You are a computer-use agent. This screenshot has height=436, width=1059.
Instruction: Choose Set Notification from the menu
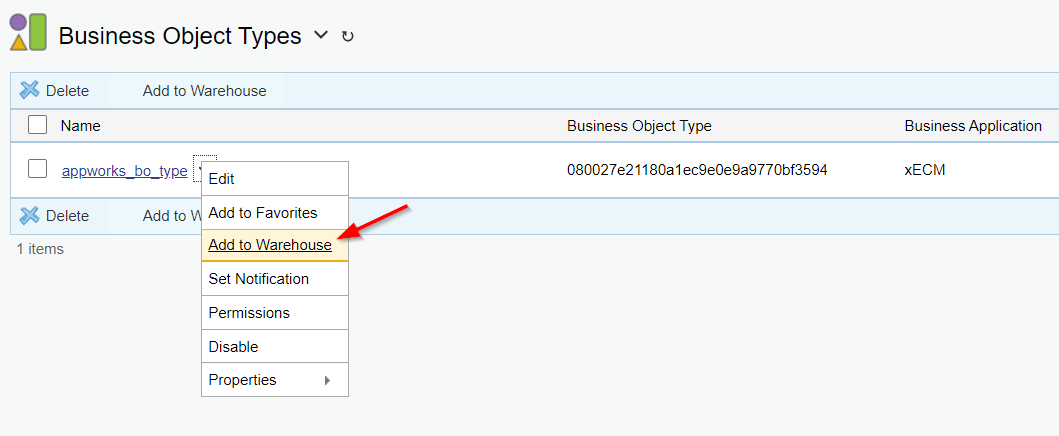(x=258, y=279)
